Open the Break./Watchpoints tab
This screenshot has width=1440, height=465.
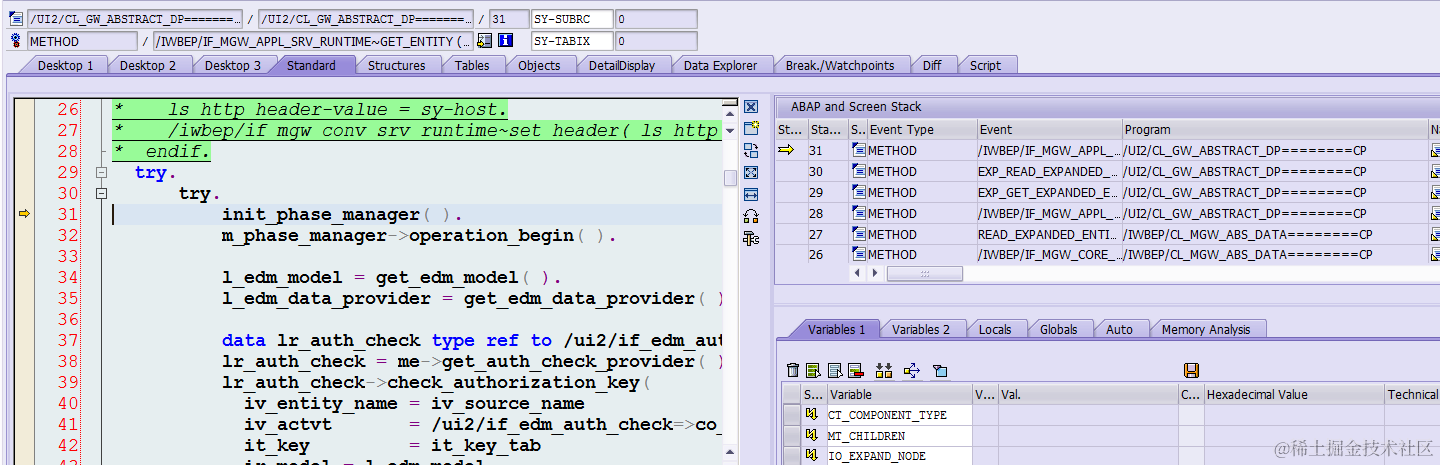(839, 65)
